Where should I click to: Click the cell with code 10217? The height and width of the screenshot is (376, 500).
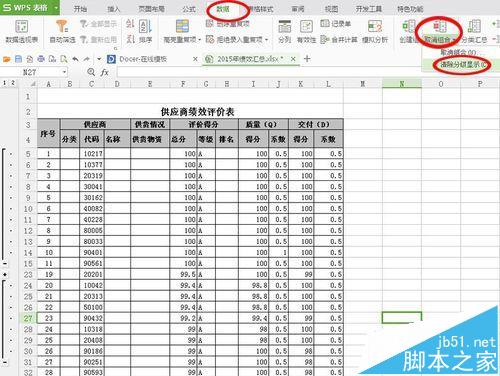coord(92,154)
